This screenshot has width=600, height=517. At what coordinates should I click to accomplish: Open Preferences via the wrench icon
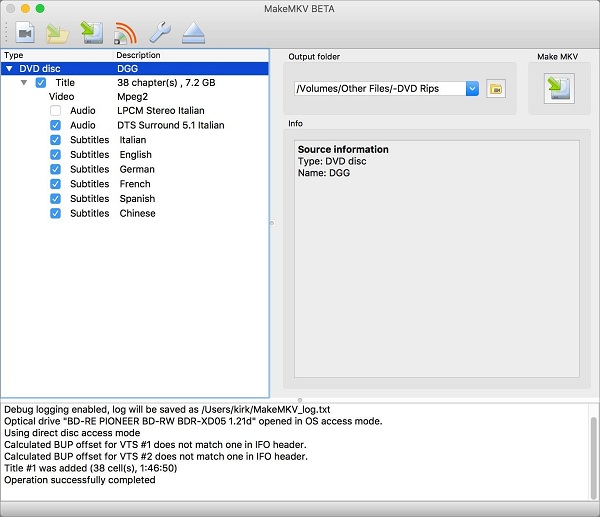pos(159,32)
